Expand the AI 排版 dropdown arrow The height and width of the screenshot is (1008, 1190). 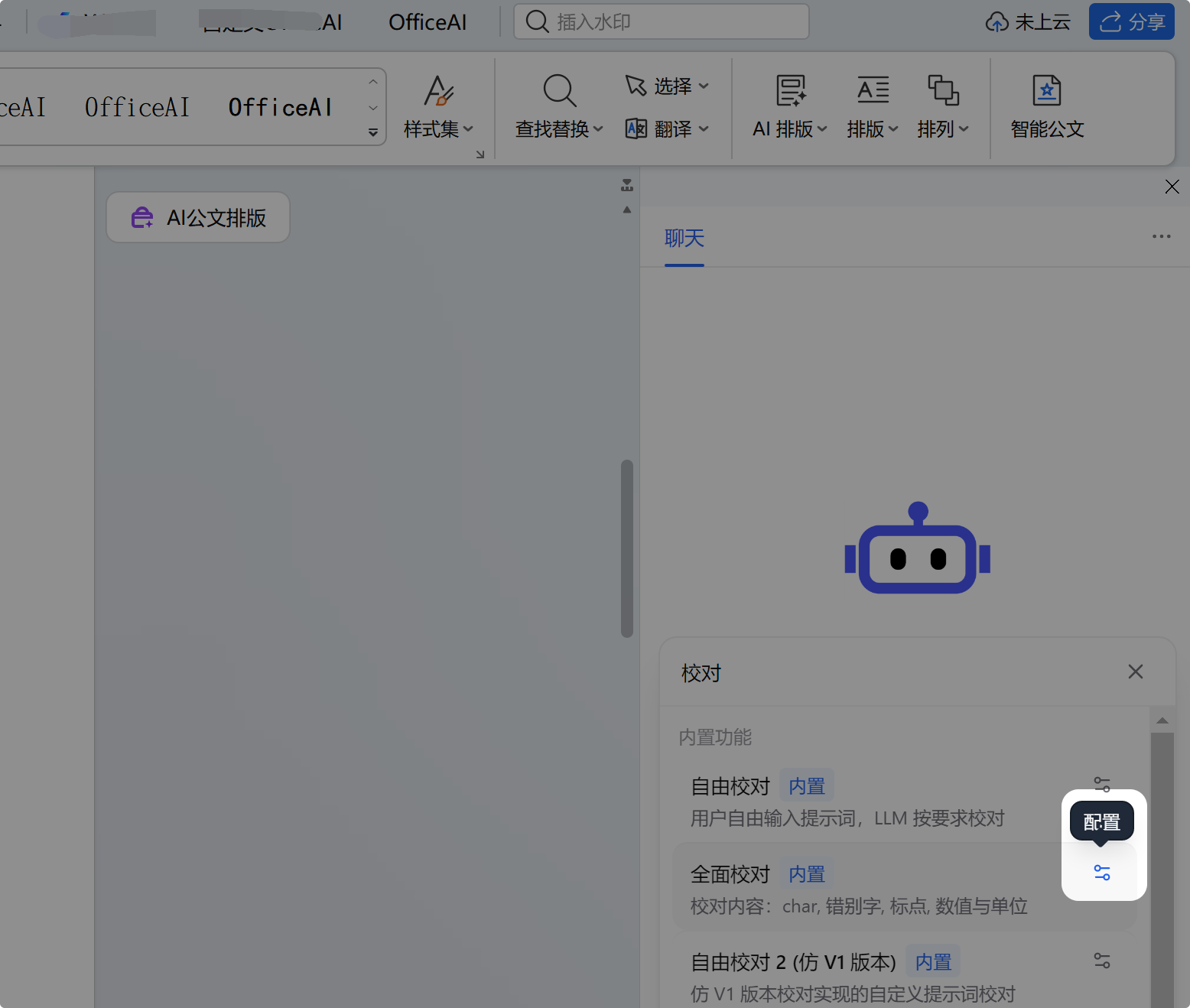pos(822,128)
